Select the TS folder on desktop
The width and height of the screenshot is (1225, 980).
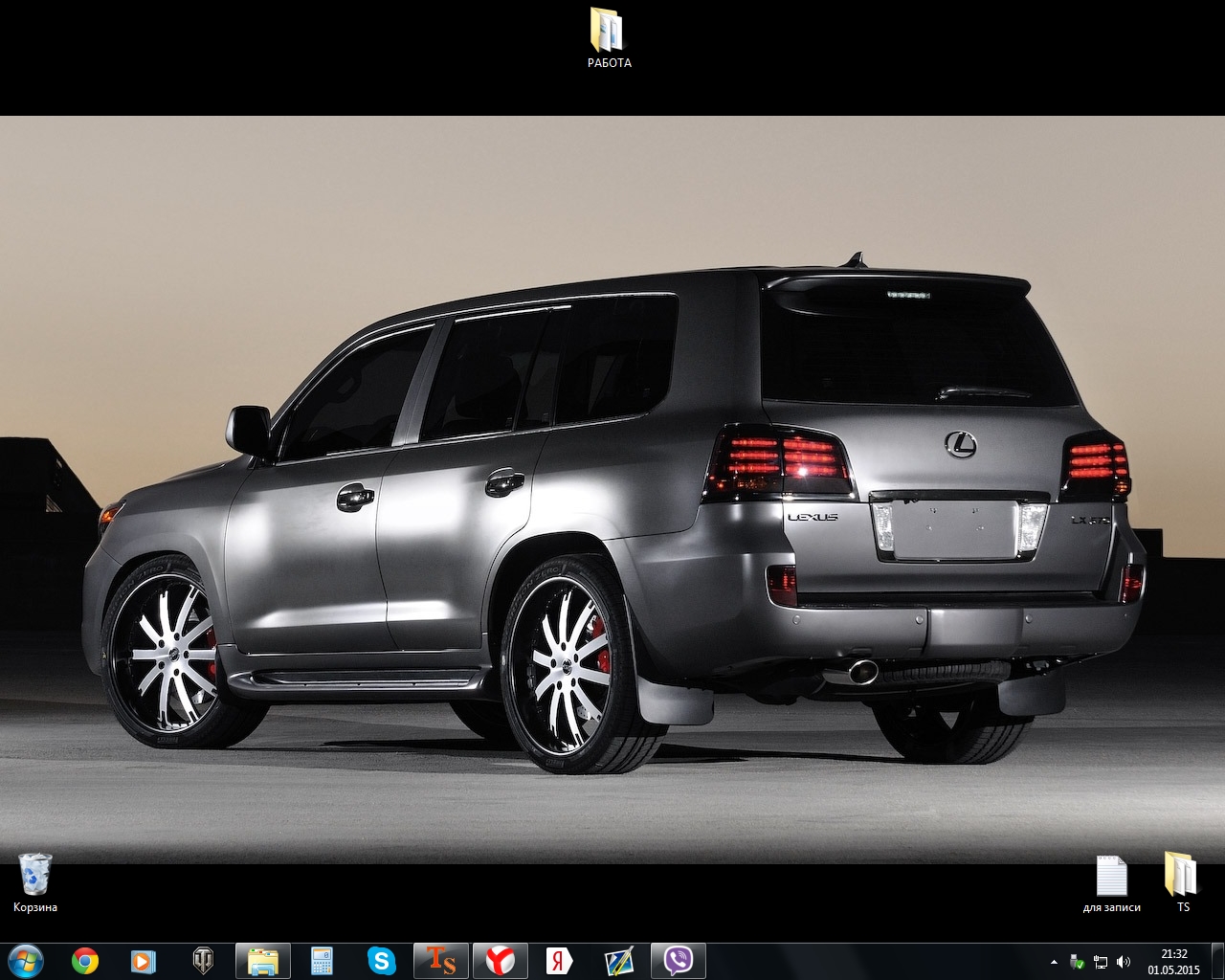coord(1183,881)
